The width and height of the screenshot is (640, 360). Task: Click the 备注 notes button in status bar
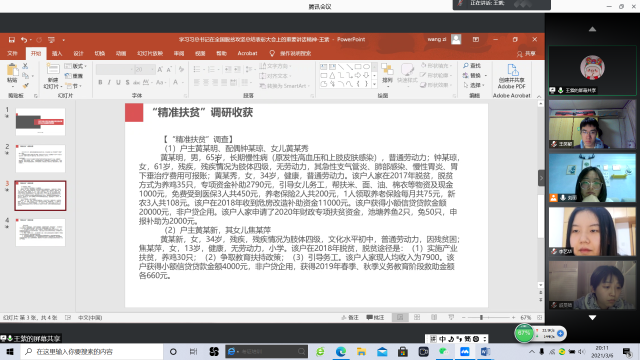click(x=350, y=317)
